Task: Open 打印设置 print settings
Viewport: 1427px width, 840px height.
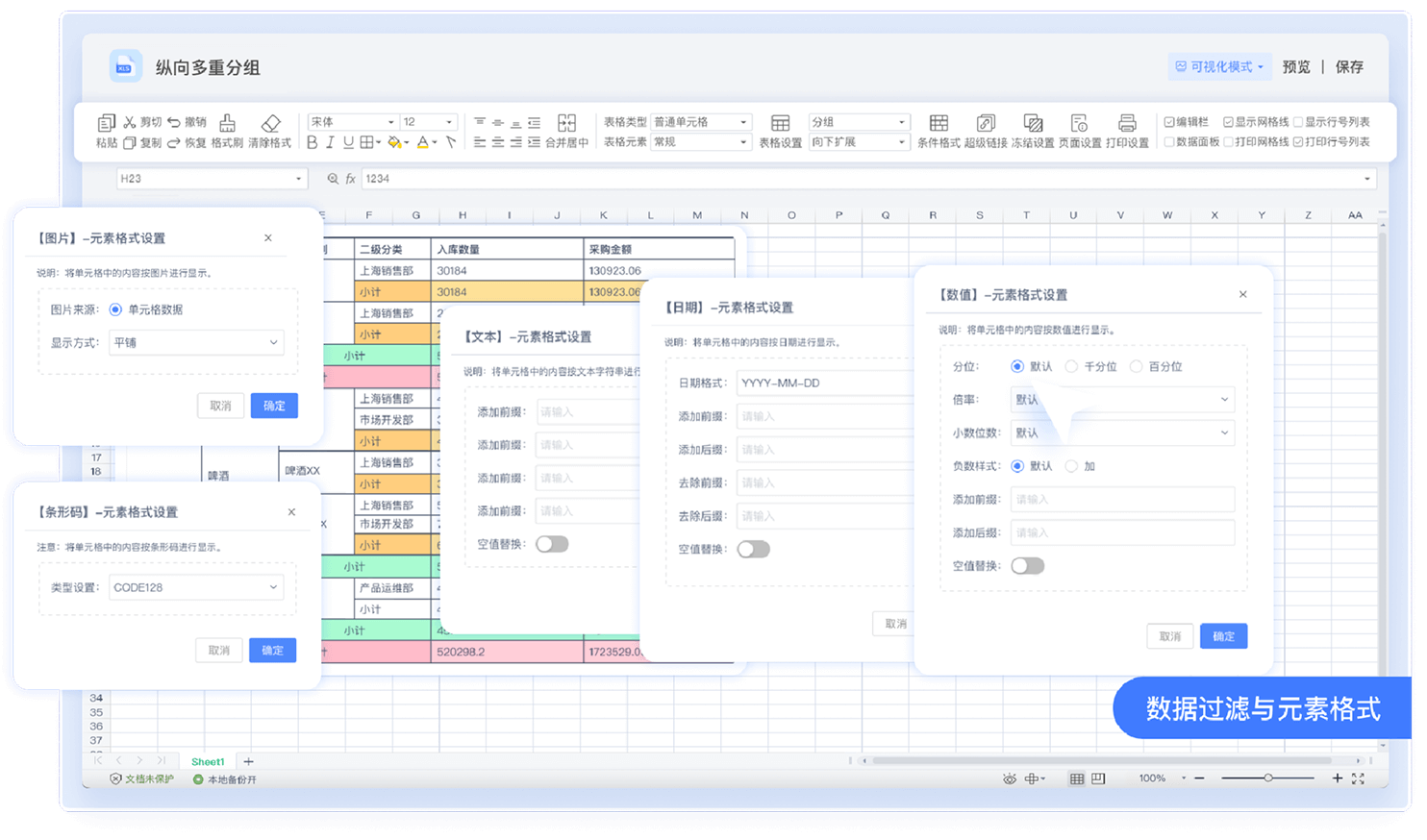Action: [x=1127, y=123]
